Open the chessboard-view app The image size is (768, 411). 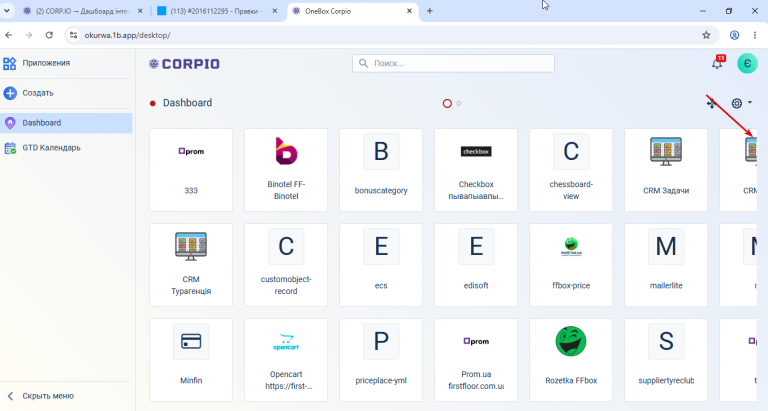pyautogui.click(x=571, y=170)
